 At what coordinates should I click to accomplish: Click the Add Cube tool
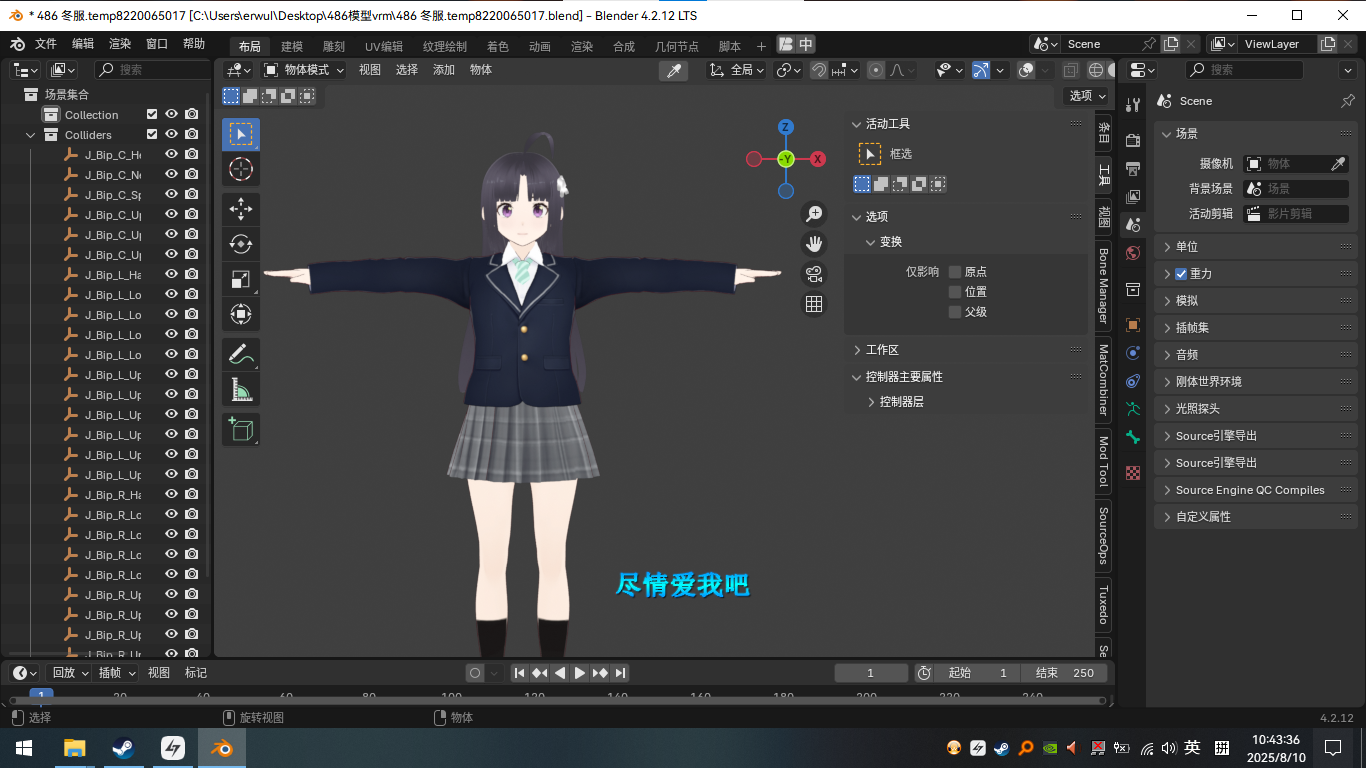(241, 429)
